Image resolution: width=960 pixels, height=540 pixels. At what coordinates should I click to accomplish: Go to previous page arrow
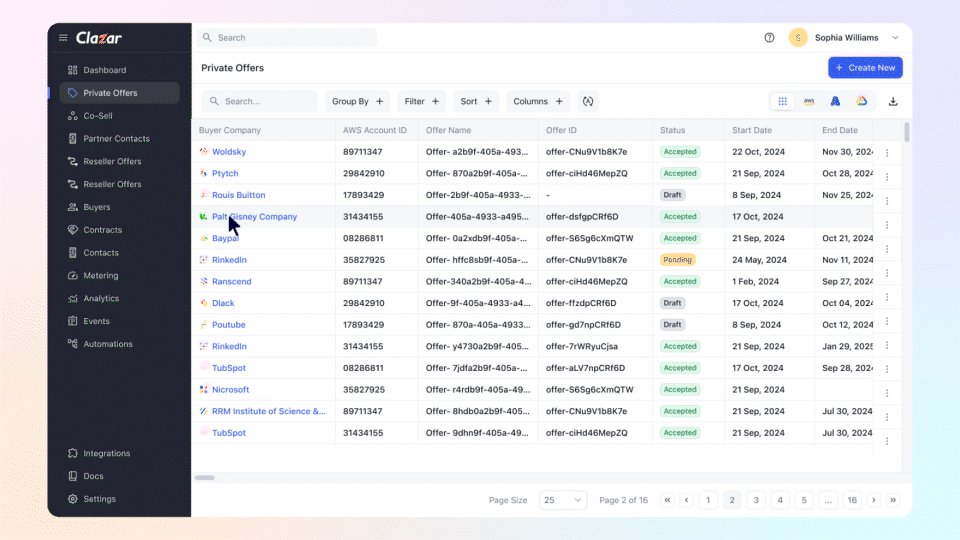tap(687, 500)
